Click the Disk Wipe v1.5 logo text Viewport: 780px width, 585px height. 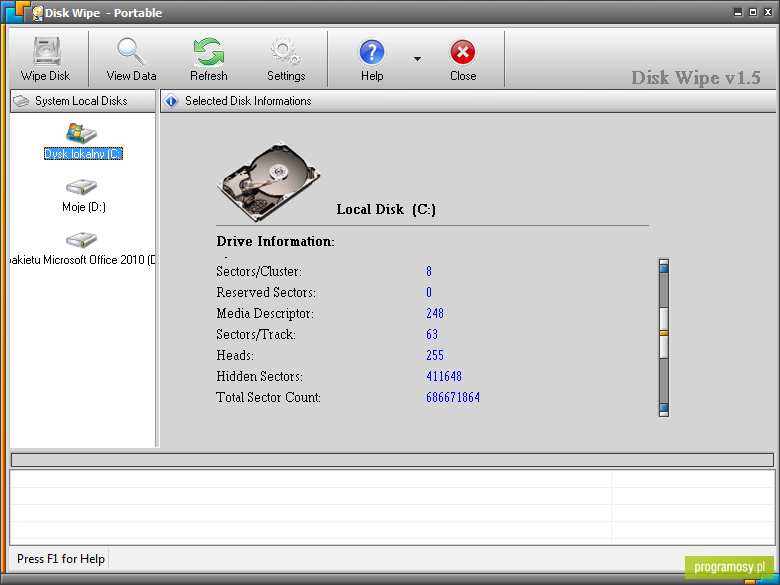click(696, 78)
